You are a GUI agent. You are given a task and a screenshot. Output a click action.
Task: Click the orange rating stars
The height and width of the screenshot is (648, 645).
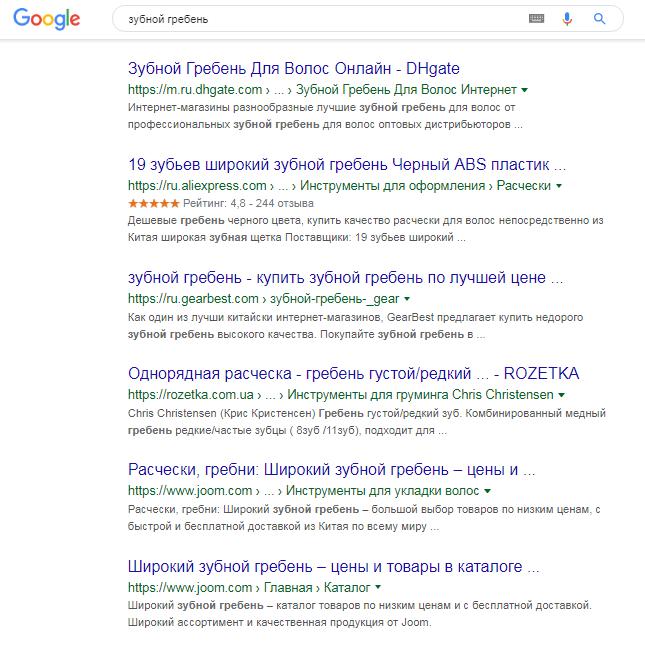point(153,203)
